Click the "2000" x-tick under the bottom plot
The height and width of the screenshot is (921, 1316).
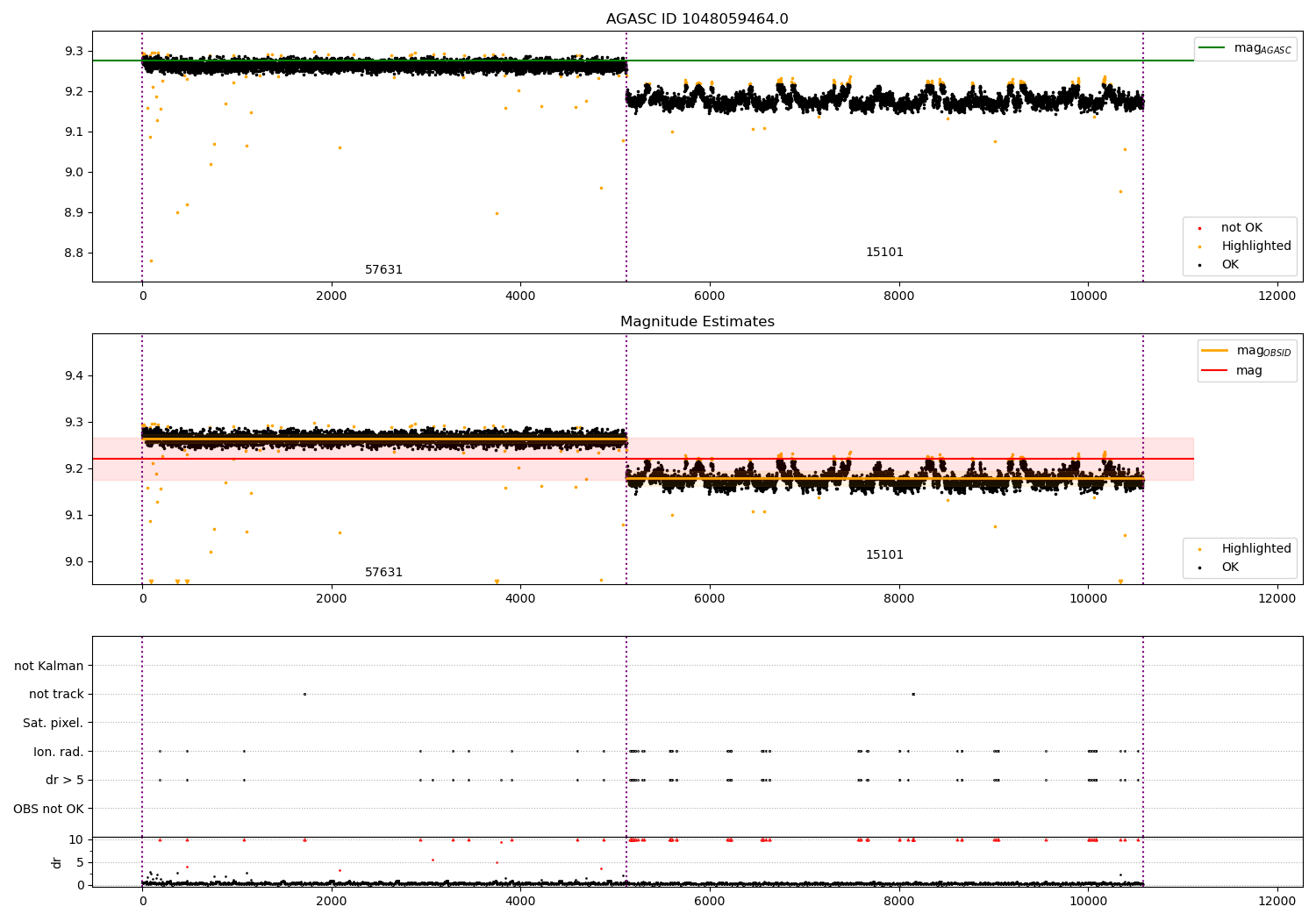(x=331, y=901)
